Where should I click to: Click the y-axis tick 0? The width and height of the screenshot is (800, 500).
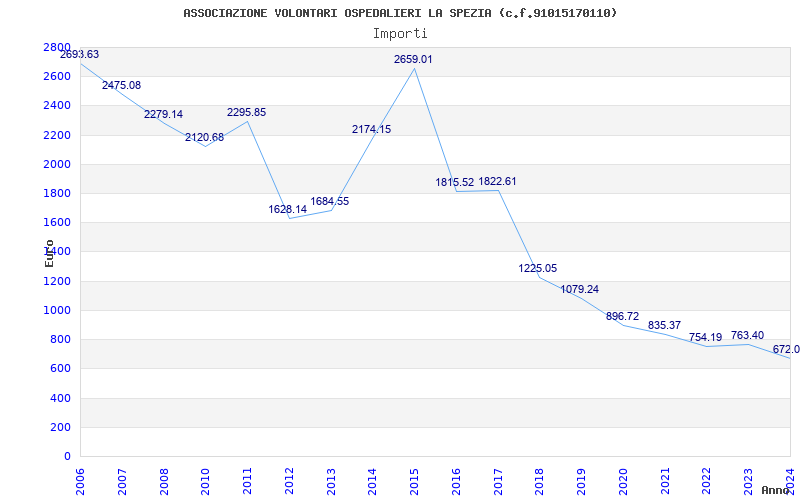(x=67, y=456)
